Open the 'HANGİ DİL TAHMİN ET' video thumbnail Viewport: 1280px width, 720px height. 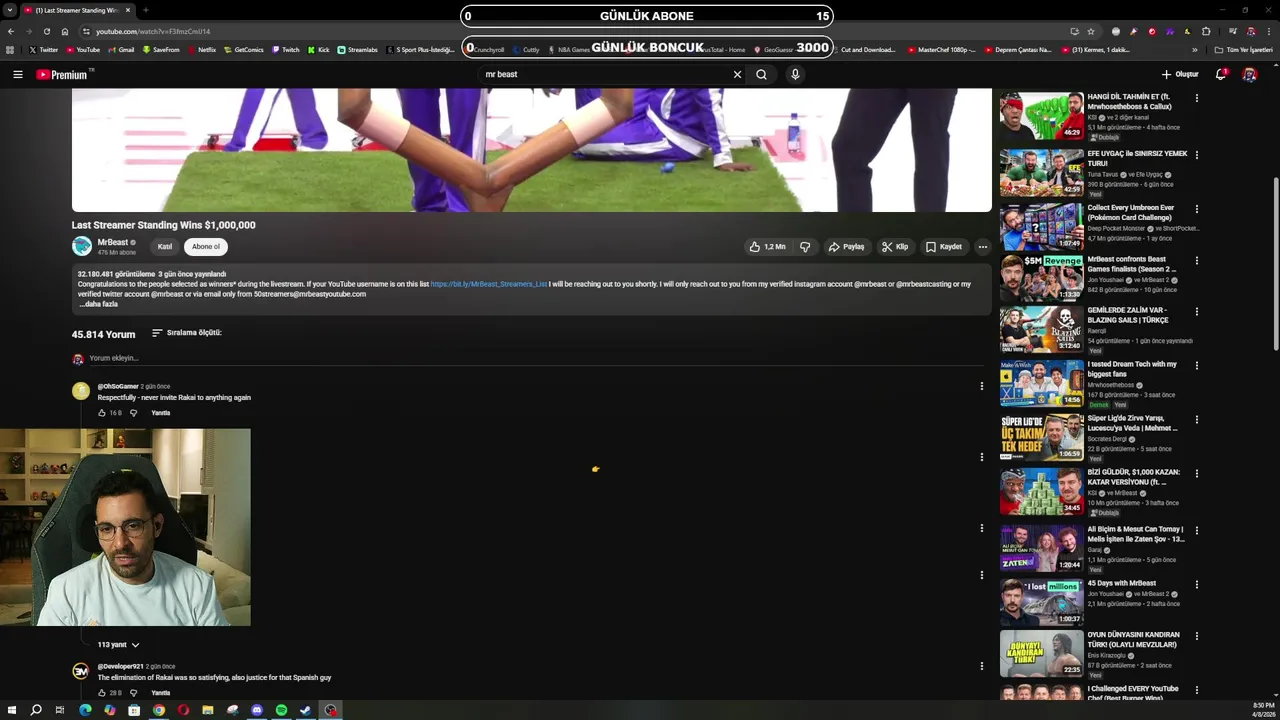coord(1041,117)
